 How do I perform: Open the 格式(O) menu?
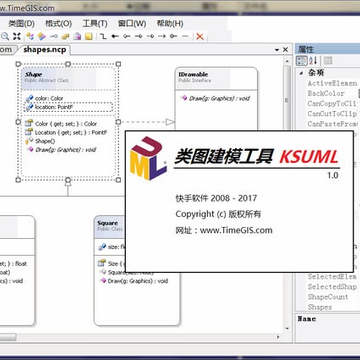click(x=58, y=24)
